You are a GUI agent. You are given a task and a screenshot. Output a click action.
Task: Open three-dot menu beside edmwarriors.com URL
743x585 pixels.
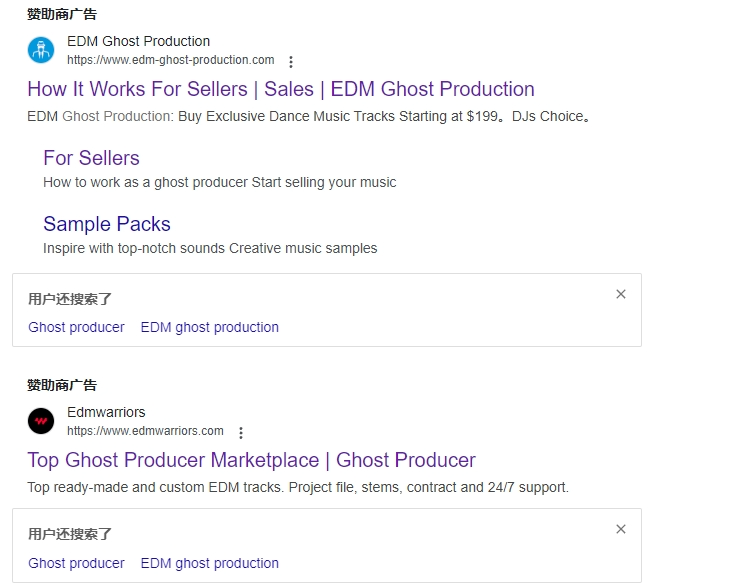pos(241,433)
